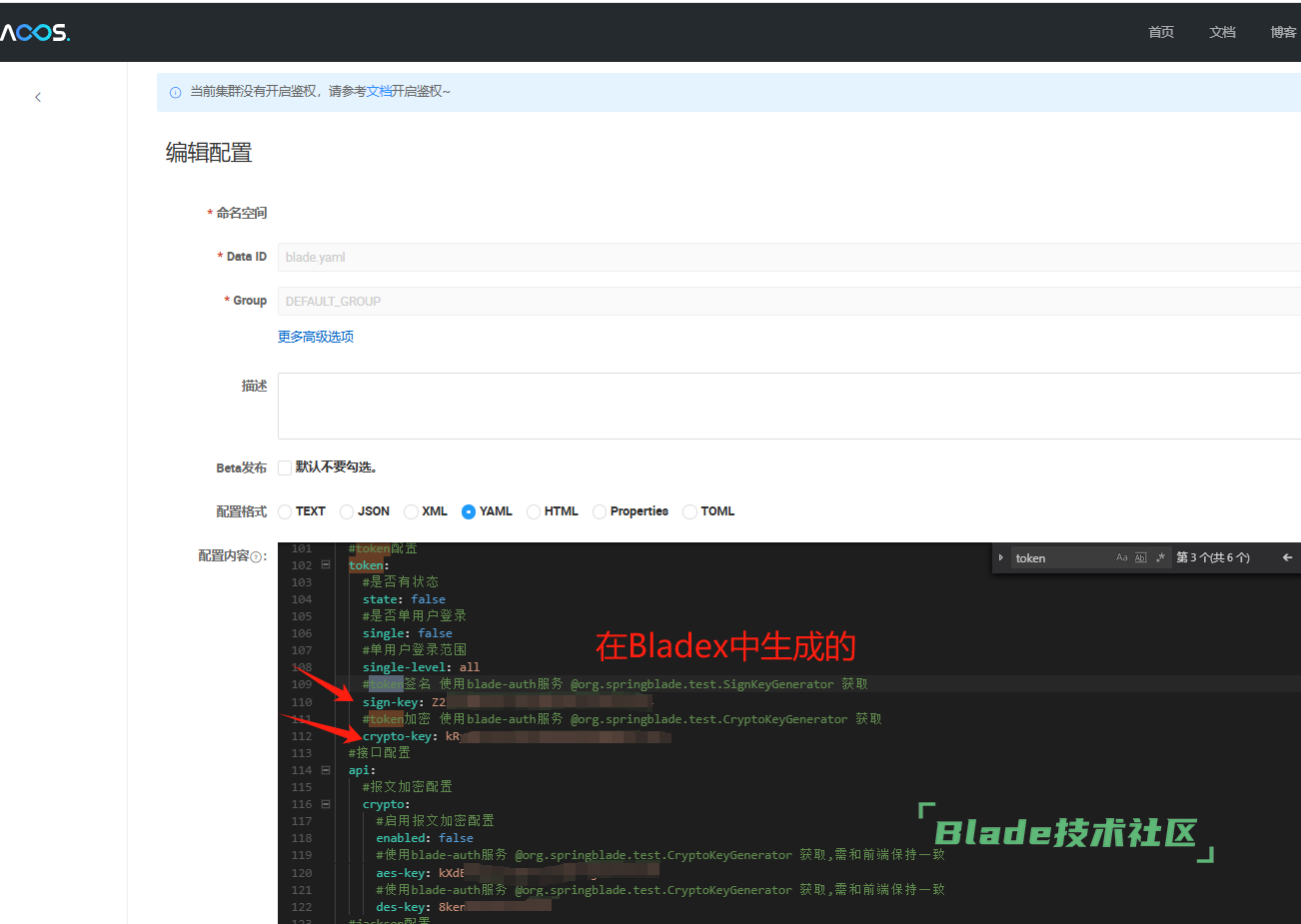
Task: Click the '#单用户登录范围' comment line
Action: [x=414, y=649]
